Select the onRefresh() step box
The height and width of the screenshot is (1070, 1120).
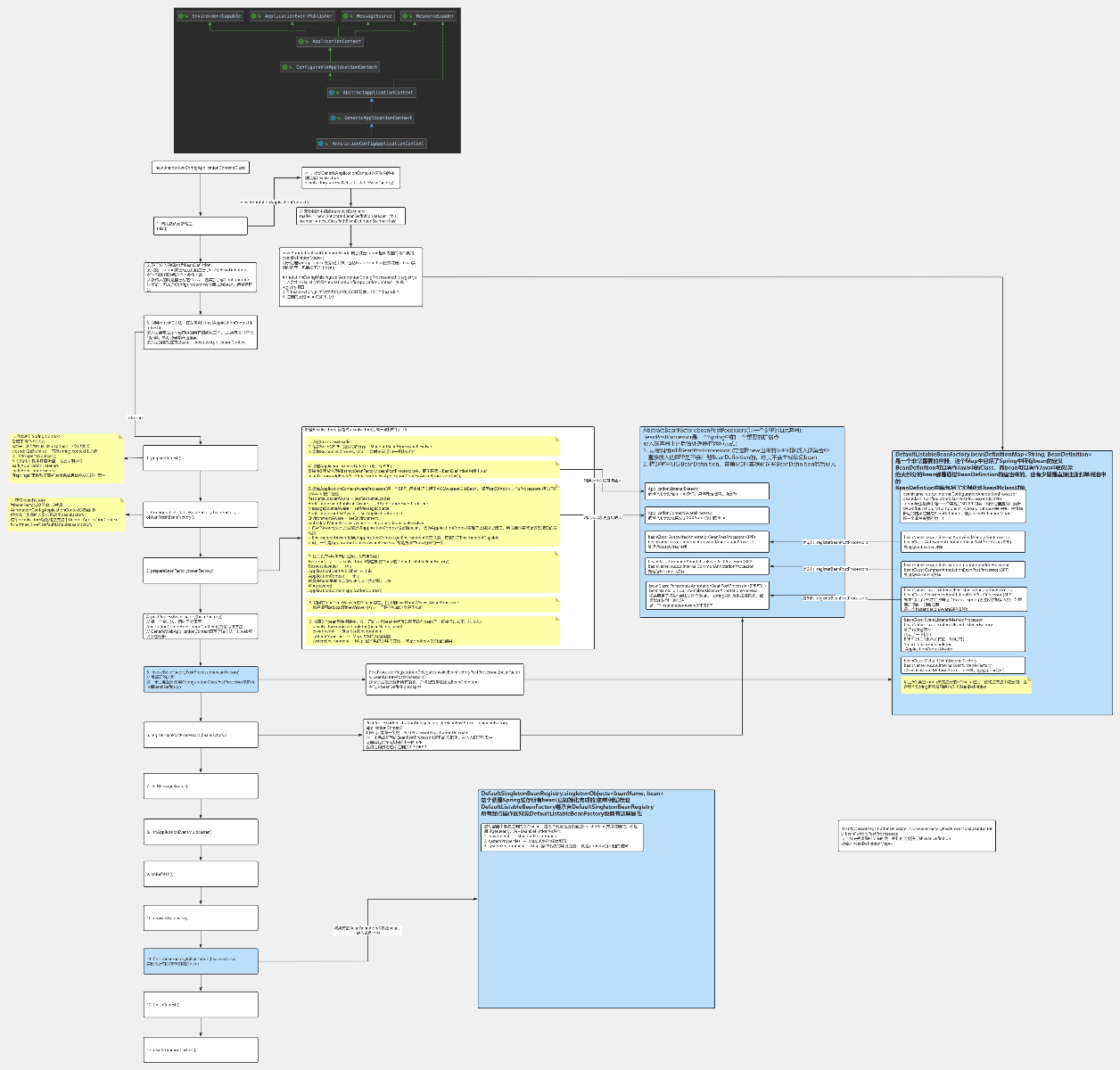coord(201,874)
